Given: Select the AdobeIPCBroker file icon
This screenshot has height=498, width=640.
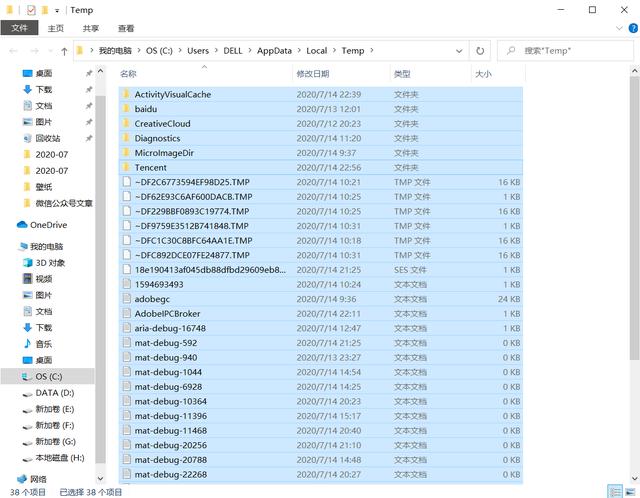Looking at the screenshot, I should (x=127, y=313).
